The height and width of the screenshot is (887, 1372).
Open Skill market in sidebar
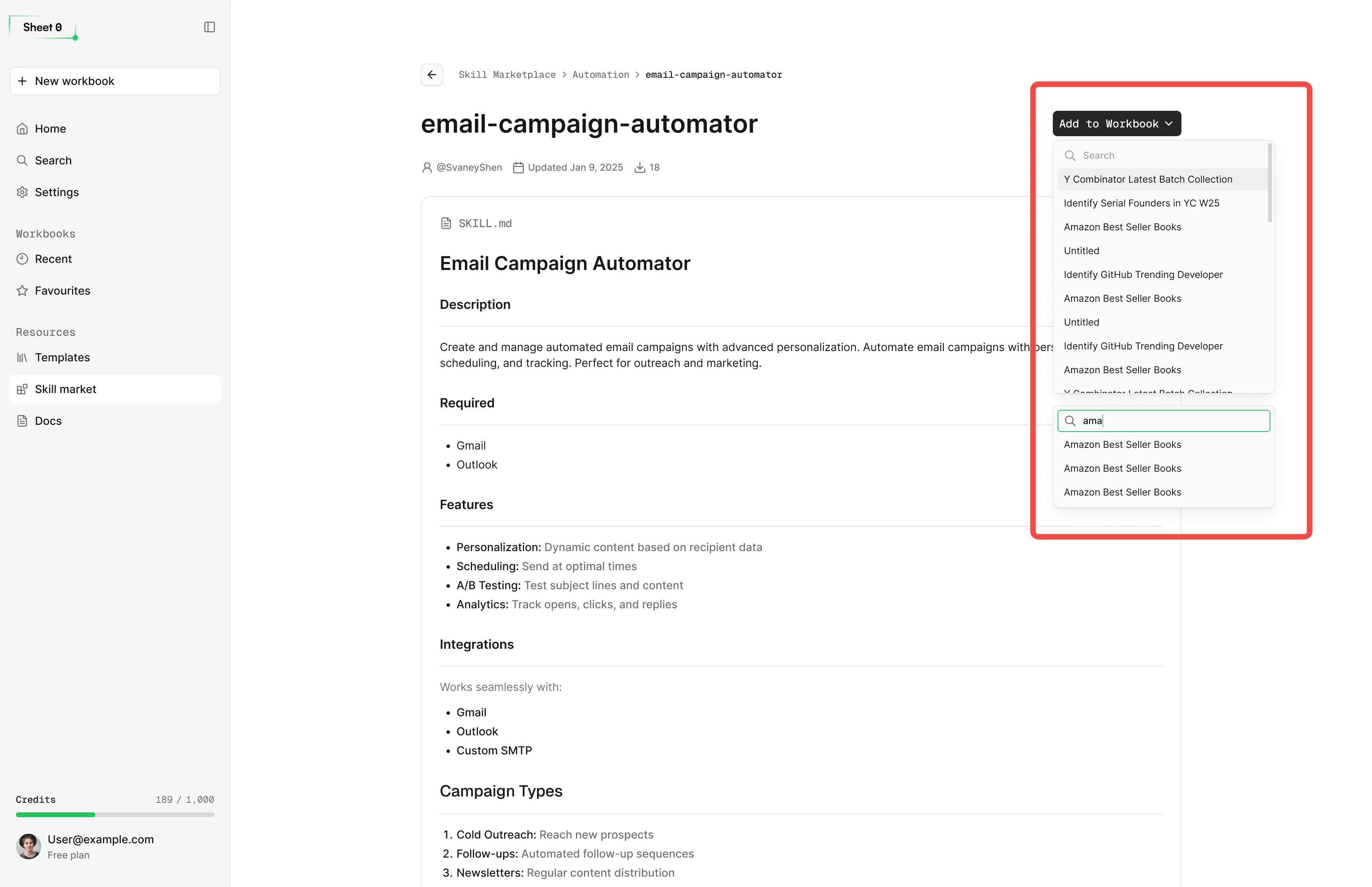click(x=65, y=389)
